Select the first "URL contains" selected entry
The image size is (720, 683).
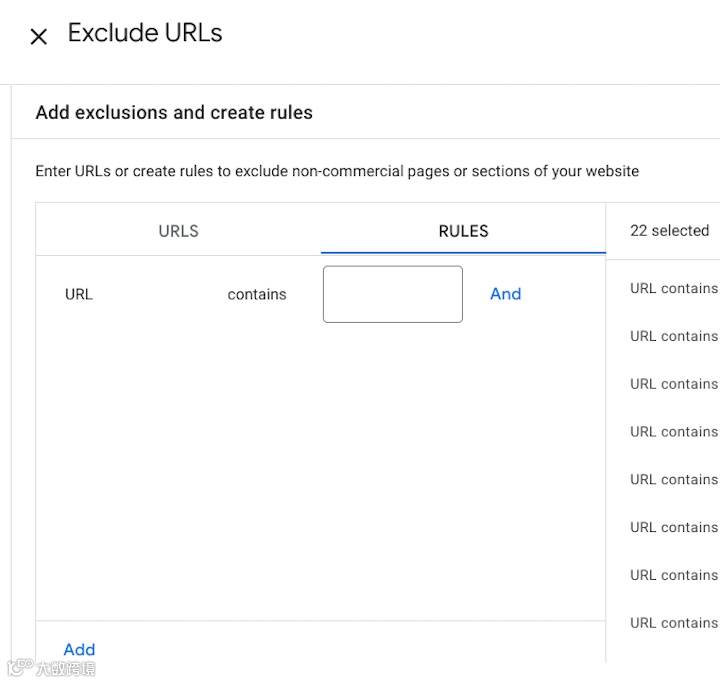tap(673, 289)
